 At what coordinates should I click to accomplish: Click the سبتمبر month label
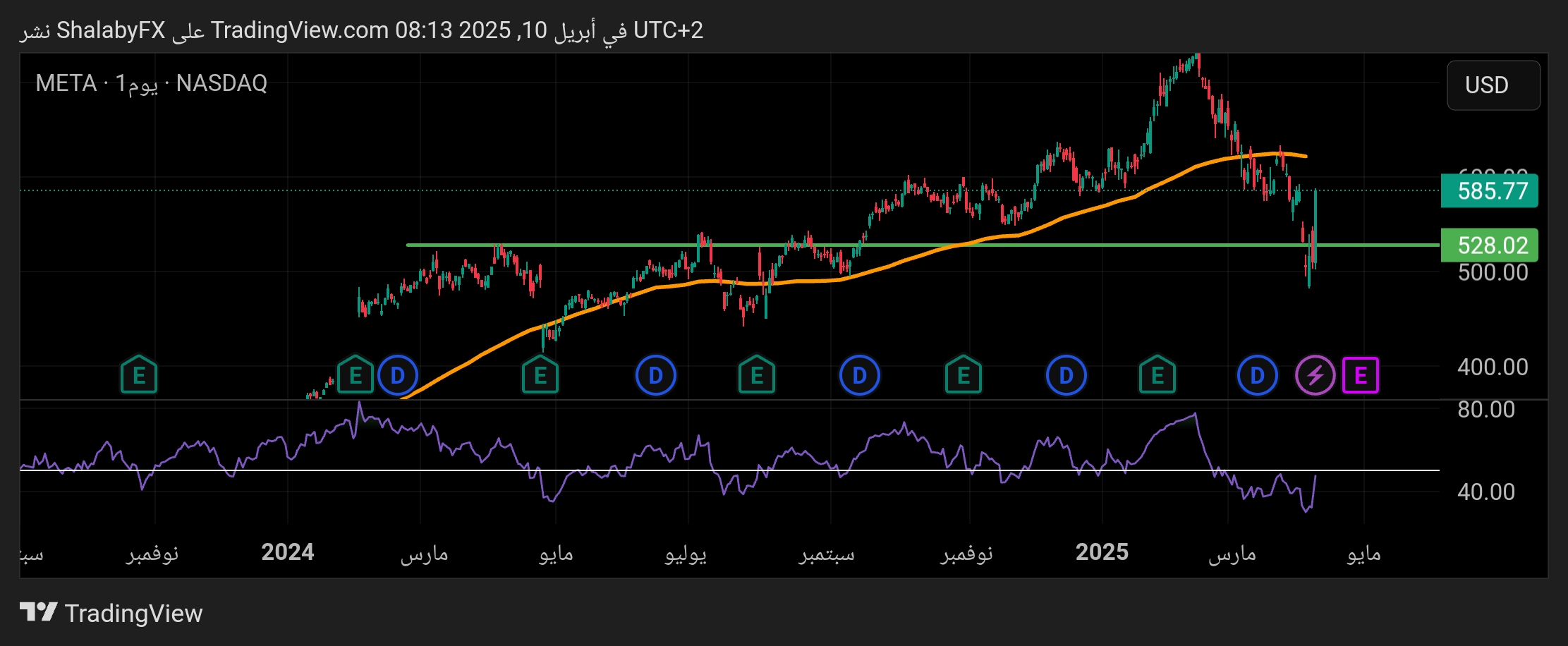(x=827, y=554)
